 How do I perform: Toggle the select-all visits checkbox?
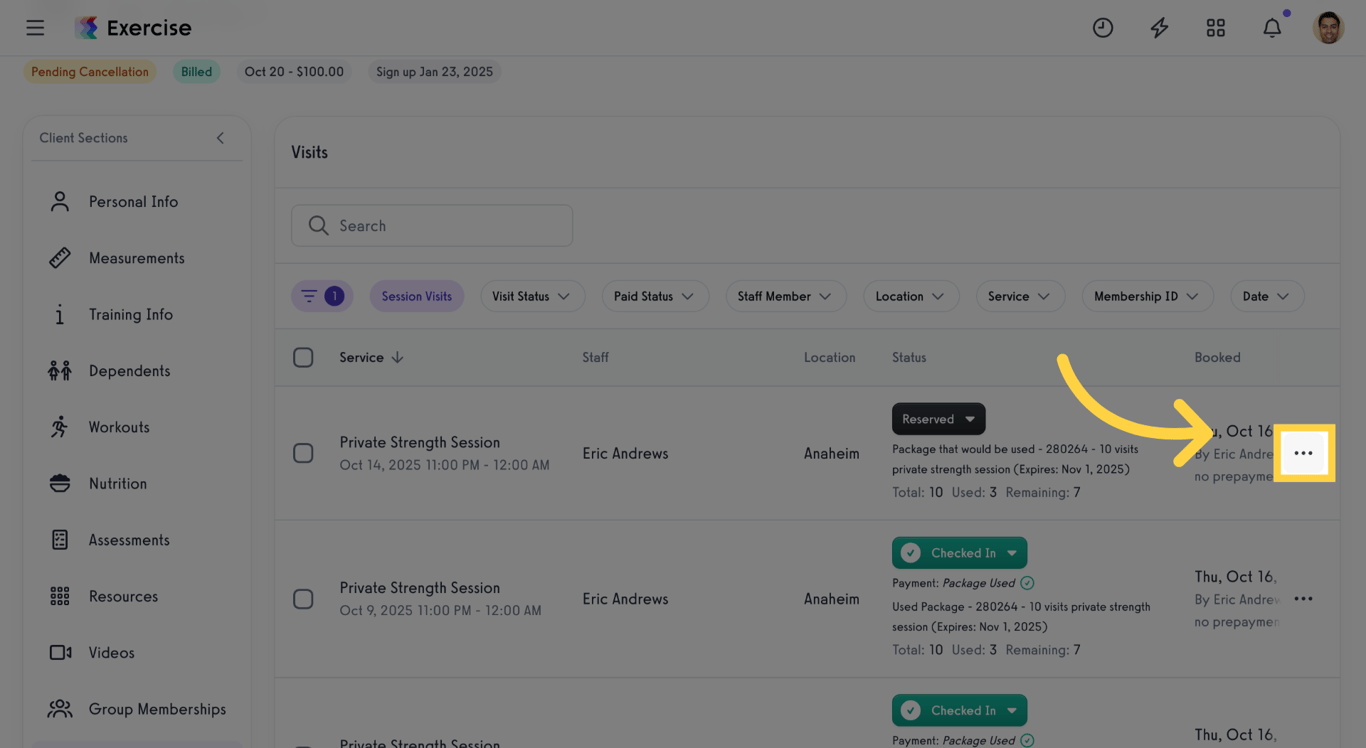[x=303, y=357]
